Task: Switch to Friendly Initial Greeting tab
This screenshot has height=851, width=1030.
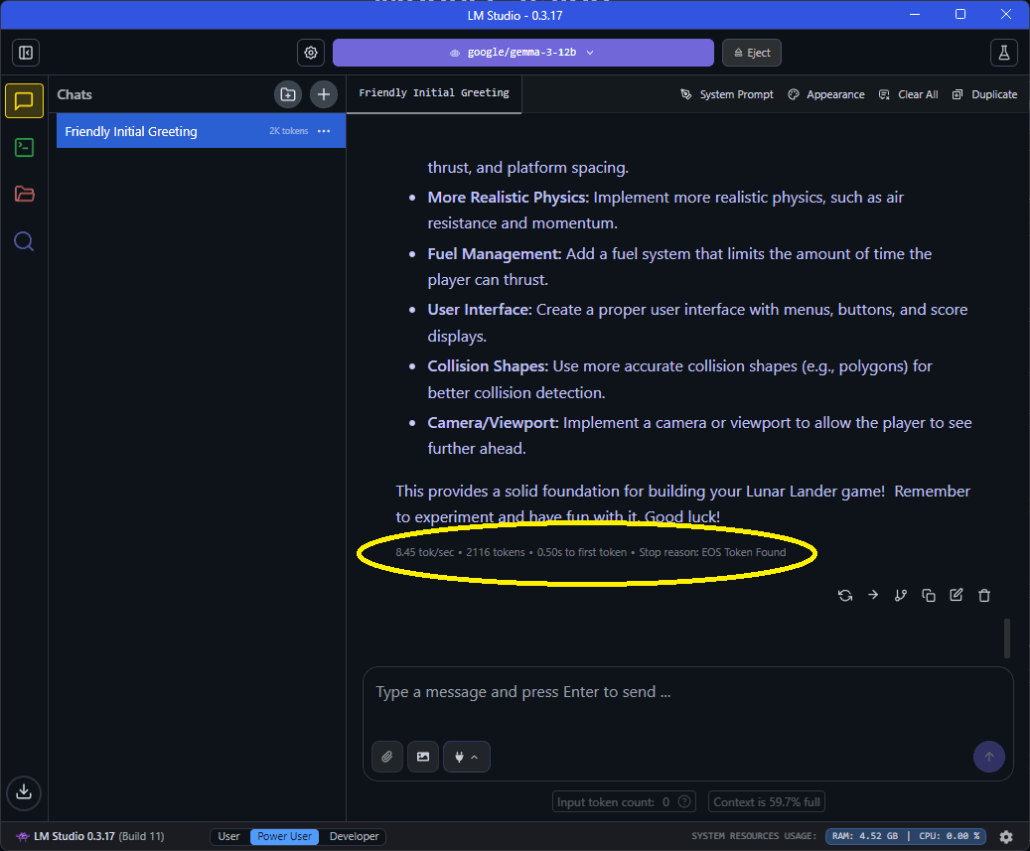Action: point(434,93)
